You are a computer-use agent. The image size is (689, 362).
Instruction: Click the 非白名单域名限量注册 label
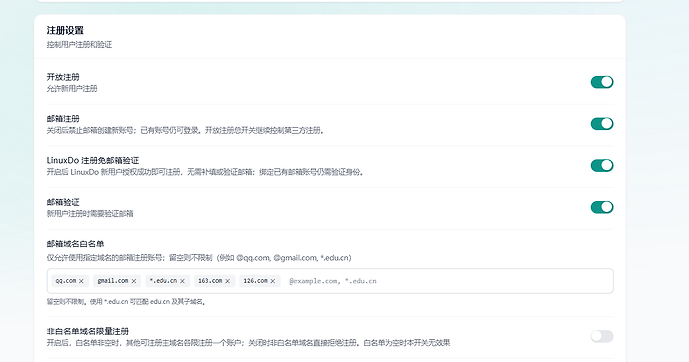(87, 331)
